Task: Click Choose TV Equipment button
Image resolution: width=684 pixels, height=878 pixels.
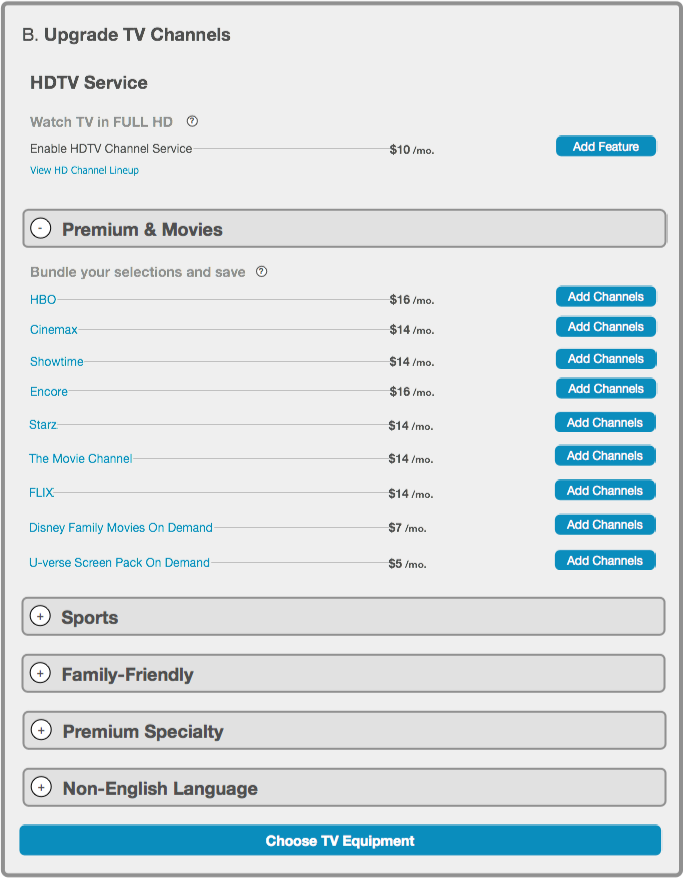Action: coord(340,840)
